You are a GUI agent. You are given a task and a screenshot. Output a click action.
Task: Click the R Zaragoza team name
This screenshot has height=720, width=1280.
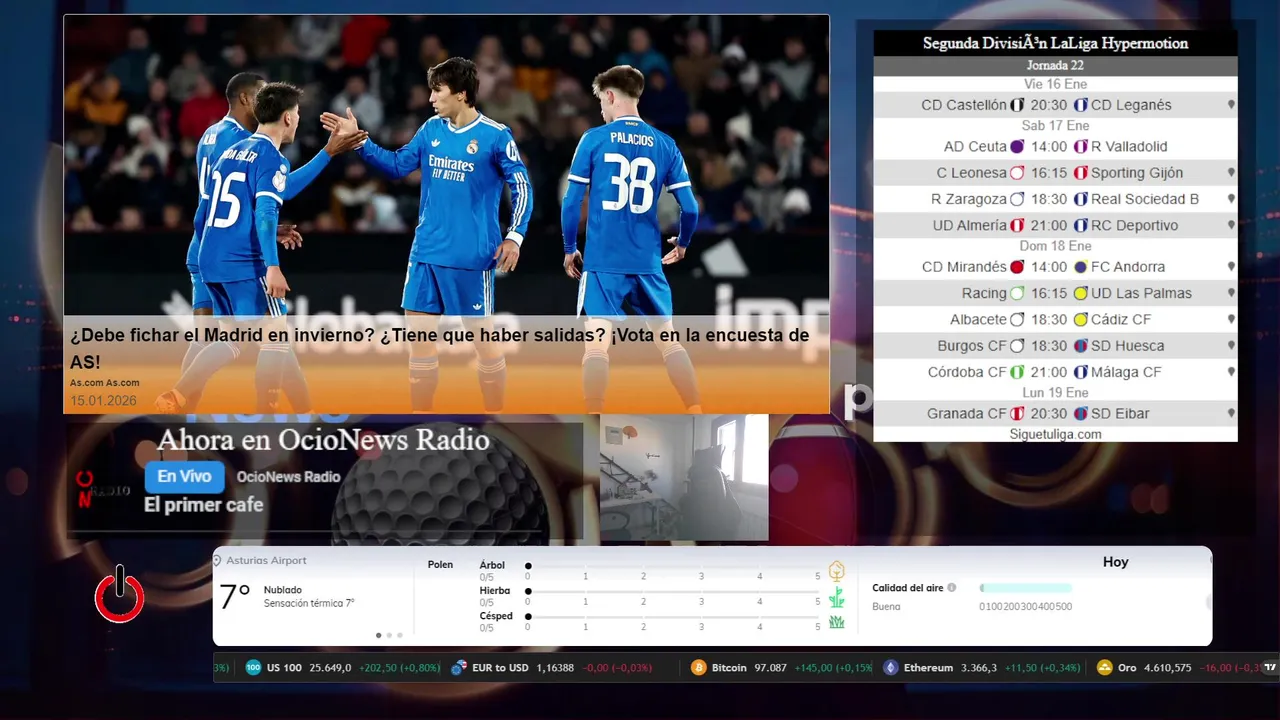tap(968, 199)
